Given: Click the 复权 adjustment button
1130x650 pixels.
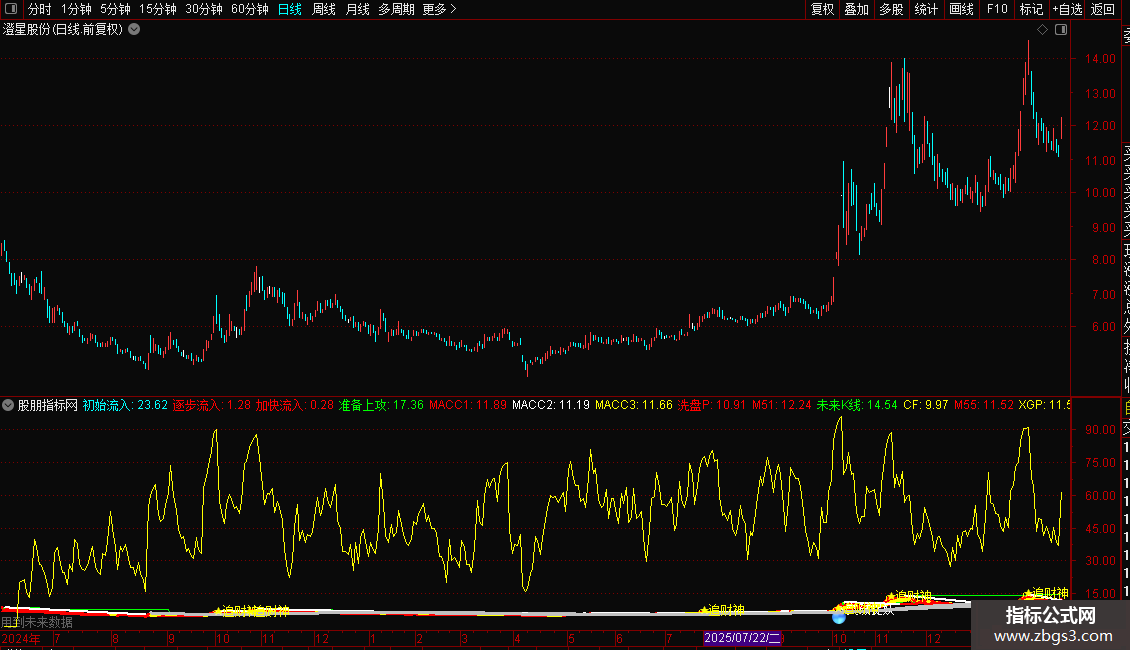Looking at the screenshot, I should click(822, 9).
